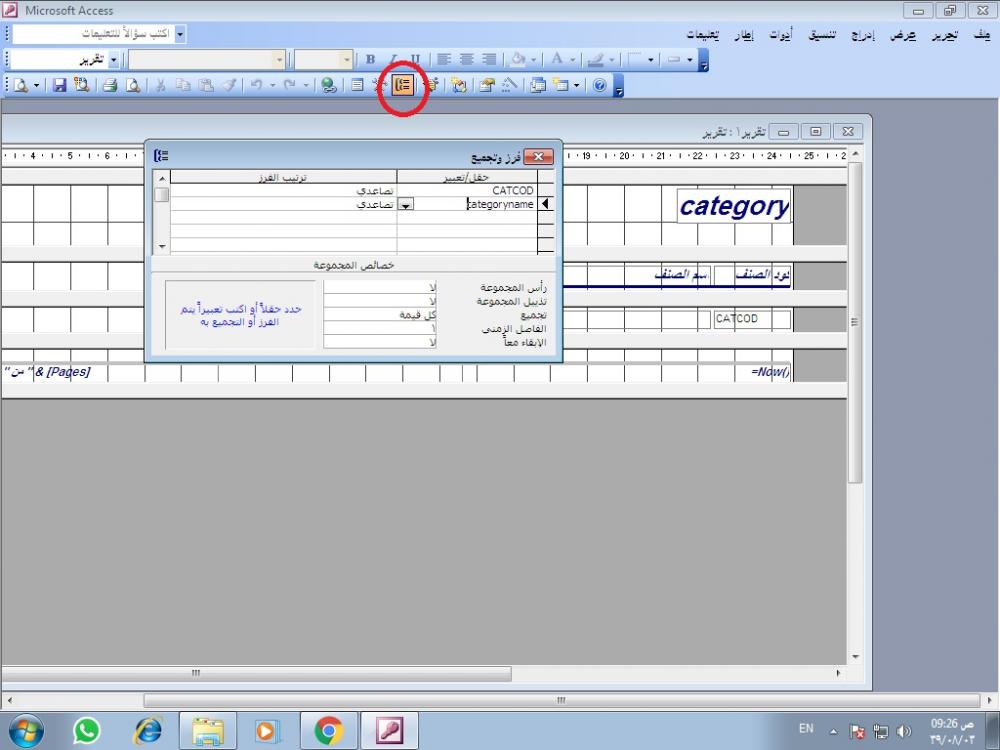Toggle Align Left in formatting toolbar
This screenshot has height=750, width=1000.
[444, 59]
